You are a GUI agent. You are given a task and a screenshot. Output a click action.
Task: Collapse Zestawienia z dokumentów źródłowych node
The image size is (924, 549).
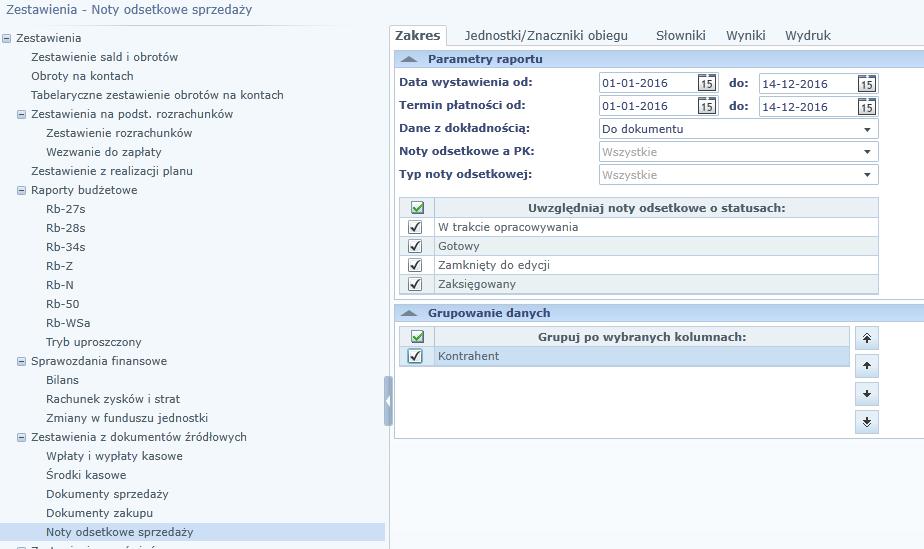(x=21, y=437)
